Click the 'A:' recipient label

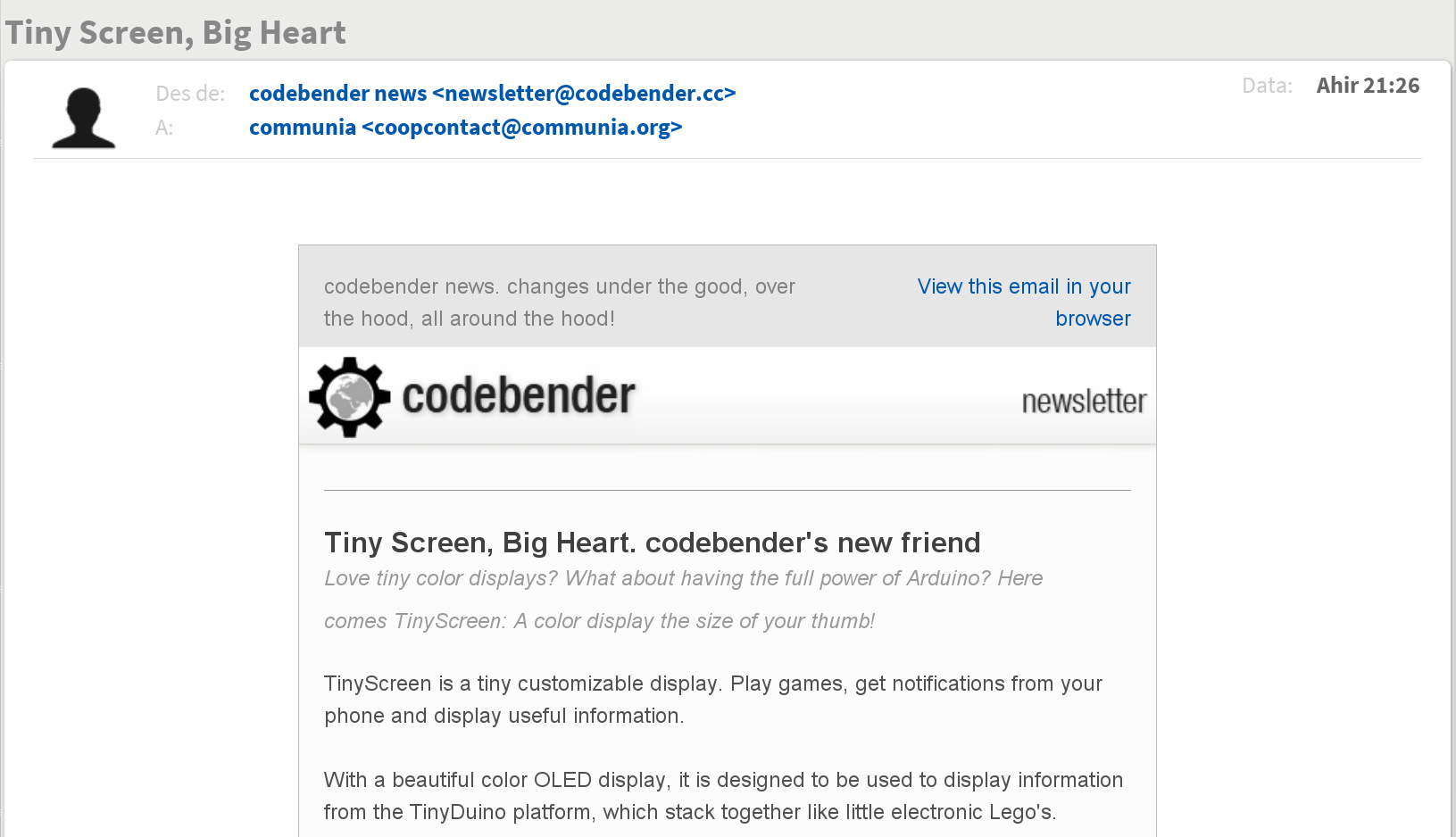[x=164, y=128]
